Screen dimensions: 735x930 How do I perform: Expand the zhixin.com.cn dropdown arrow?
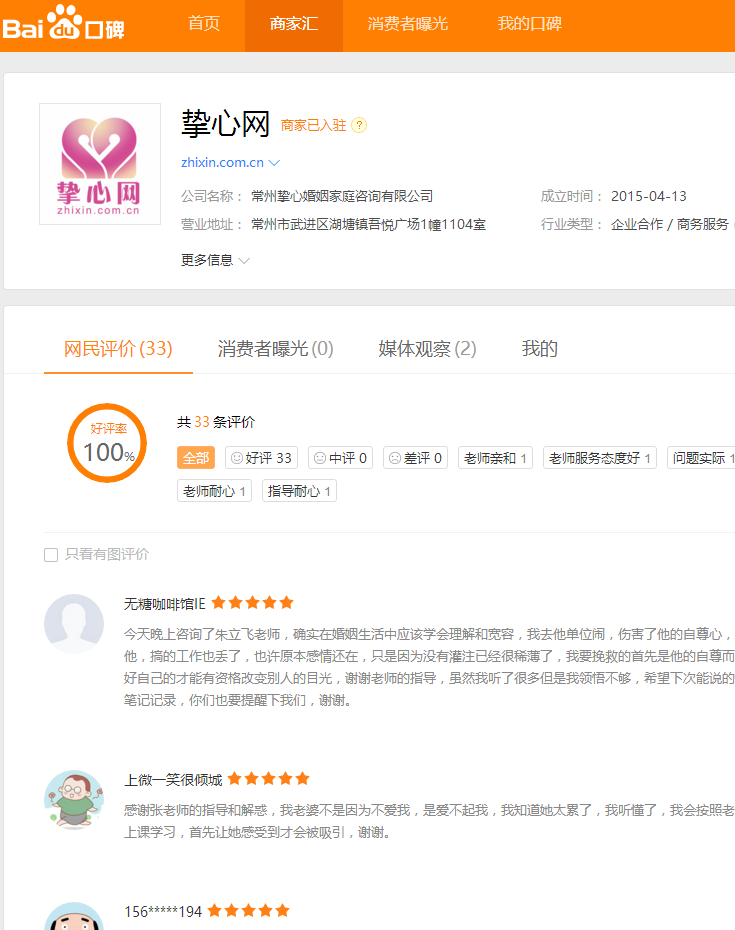[x=274, y=162]
